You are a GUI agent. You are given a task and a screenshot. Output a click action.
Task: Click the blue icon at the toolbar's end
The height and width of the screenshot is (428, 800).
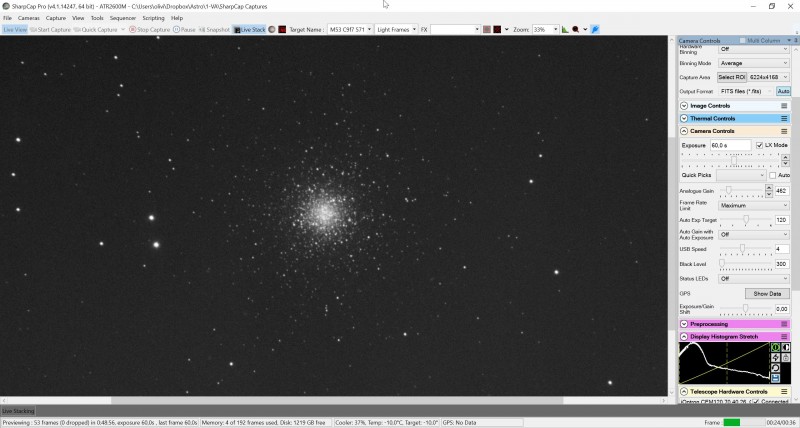(x=595, y=30)
